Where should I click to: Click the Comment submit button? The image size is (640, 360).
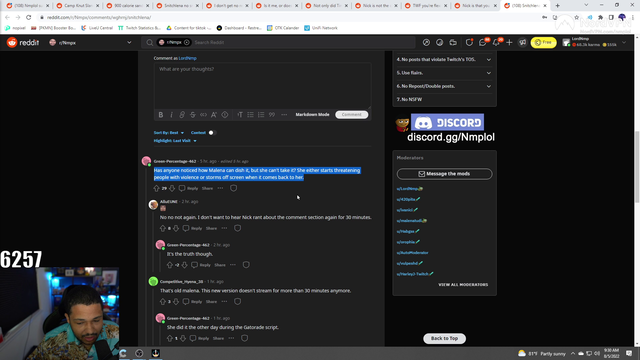[x=351, y=115]
